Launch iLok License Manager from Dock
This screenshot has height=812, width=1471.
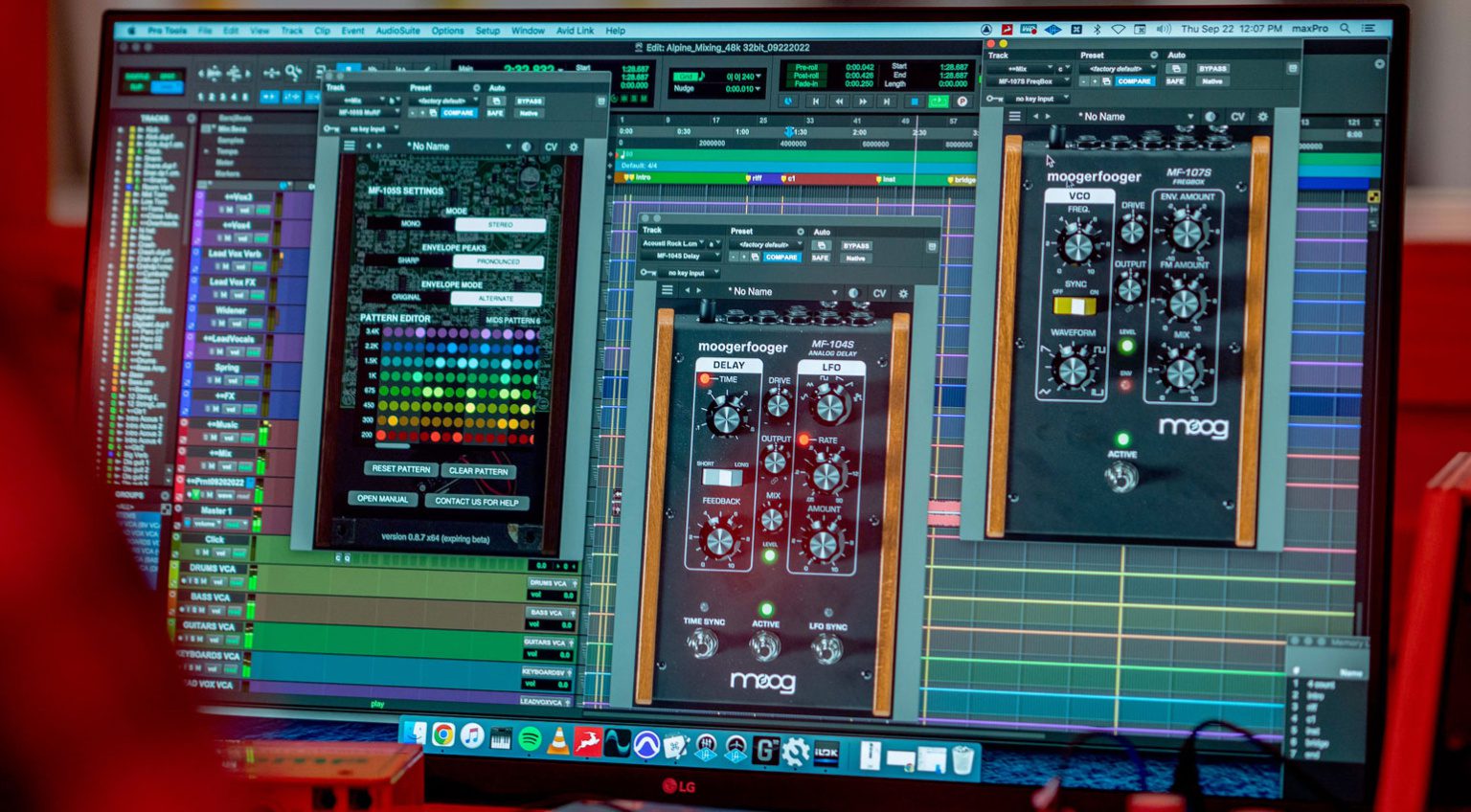[826, 747]
